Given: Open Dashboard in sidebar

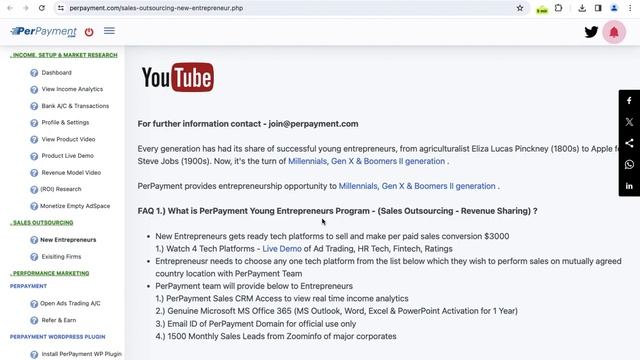Looking at the screenshot, I should 56,73.
